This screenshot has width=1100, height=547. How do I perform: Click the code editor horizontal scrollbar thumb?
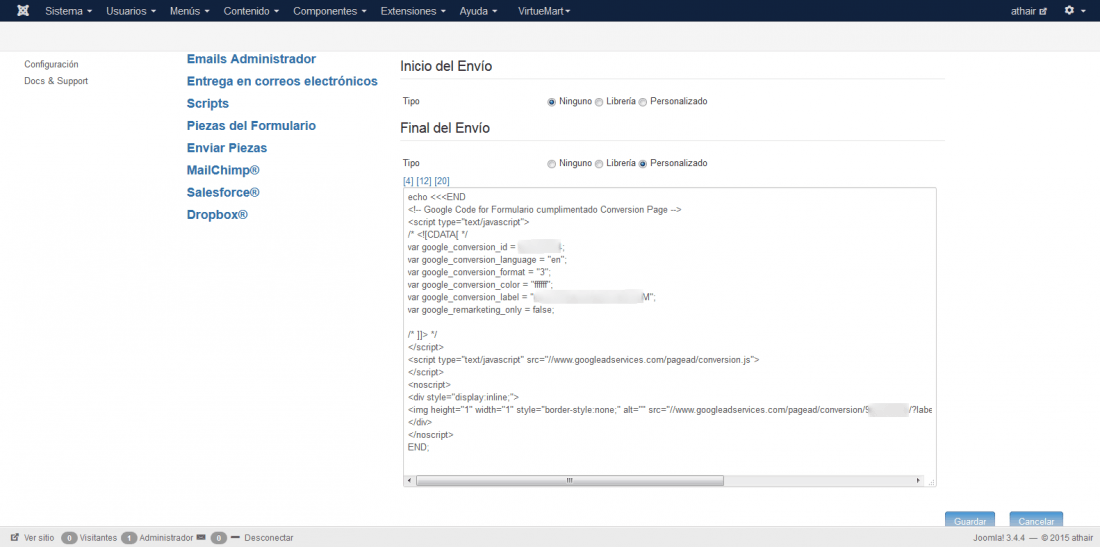570,480
